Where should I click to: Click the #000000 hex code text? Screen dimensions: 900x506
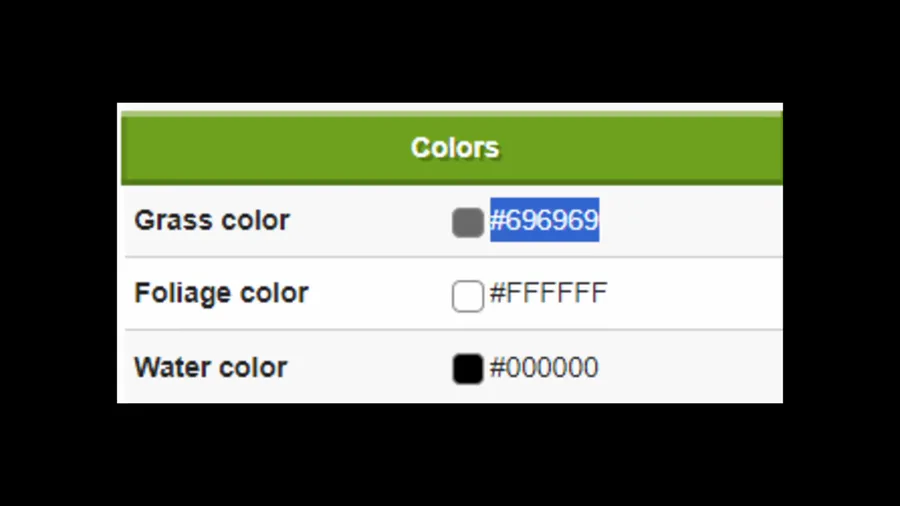pyautogui.click(x=544, y=368)
